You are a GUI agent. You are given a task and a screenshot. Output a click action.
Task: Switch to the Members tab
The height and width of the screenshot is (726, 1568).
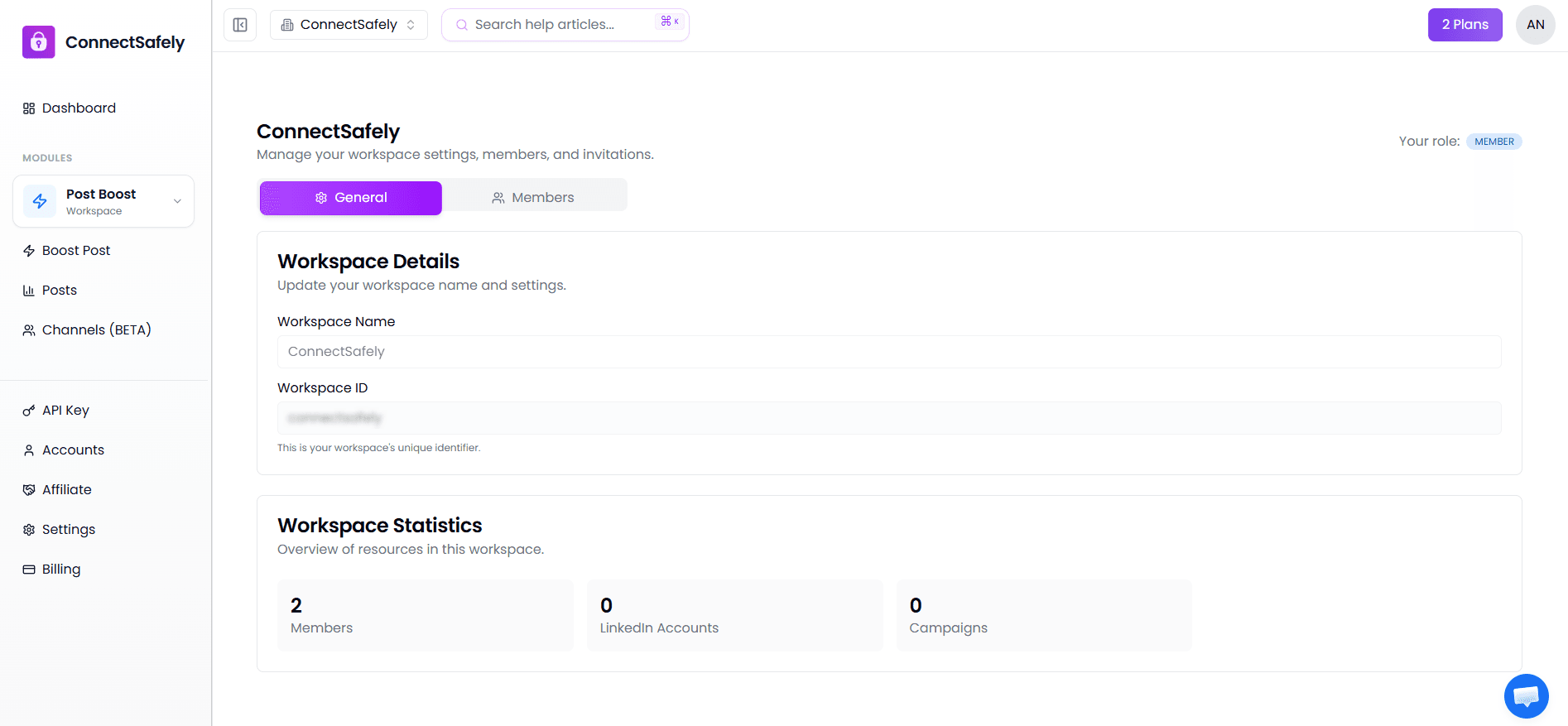533,198
